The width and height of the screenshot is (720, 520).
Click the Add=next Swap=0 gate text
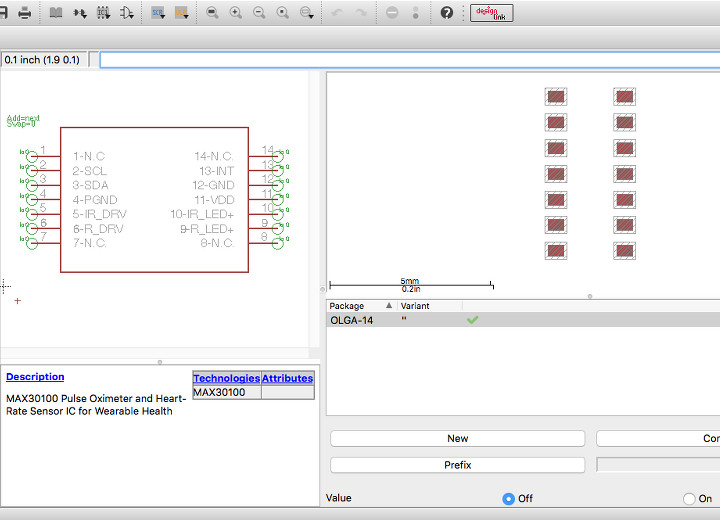(23, 121)
